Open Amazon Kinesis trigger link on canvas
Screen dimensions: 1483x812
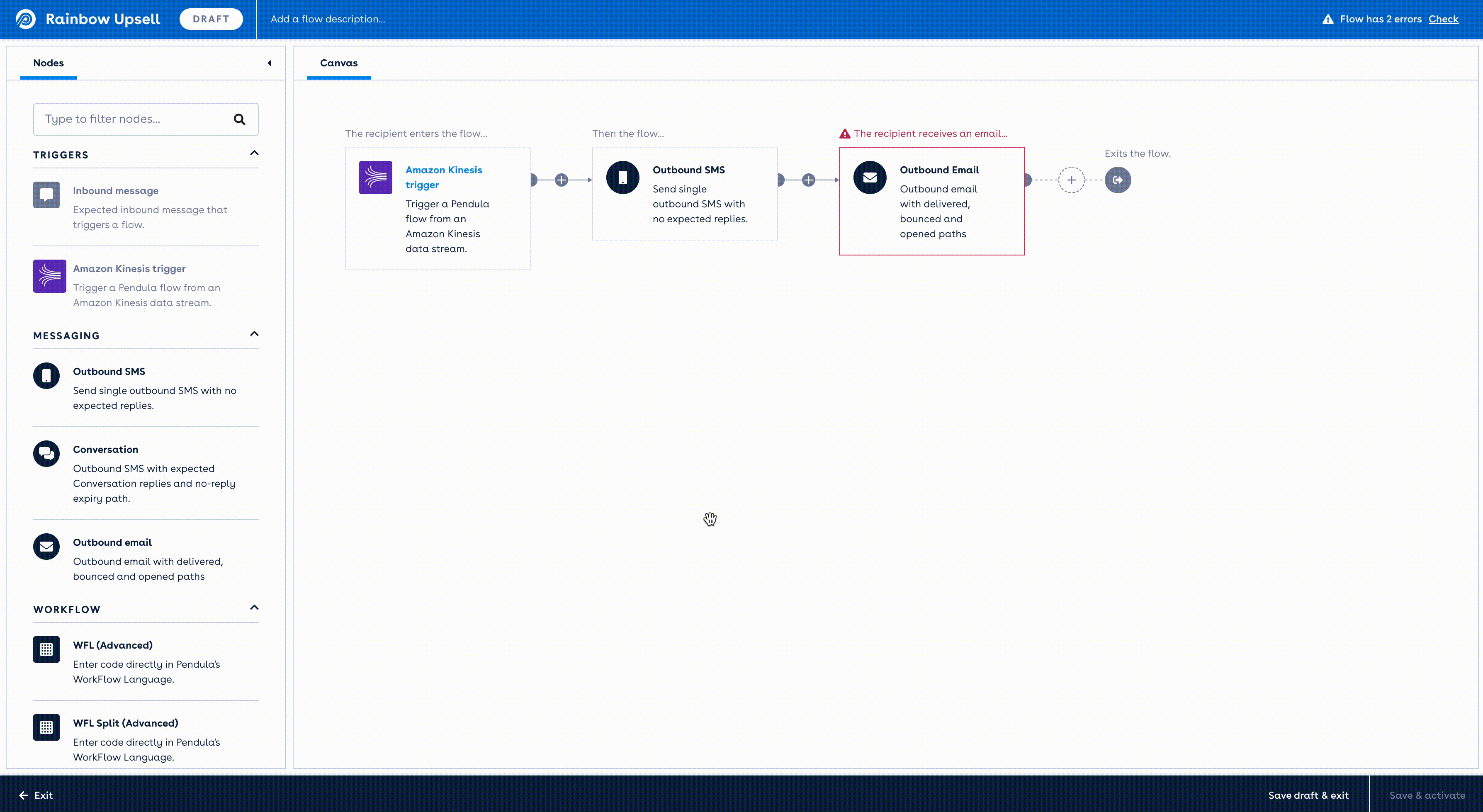click(x=444, y=177)
